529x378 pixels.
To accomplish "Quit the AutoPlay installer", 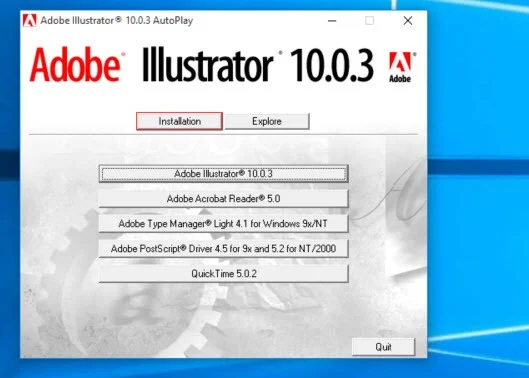I will (383, 347).
